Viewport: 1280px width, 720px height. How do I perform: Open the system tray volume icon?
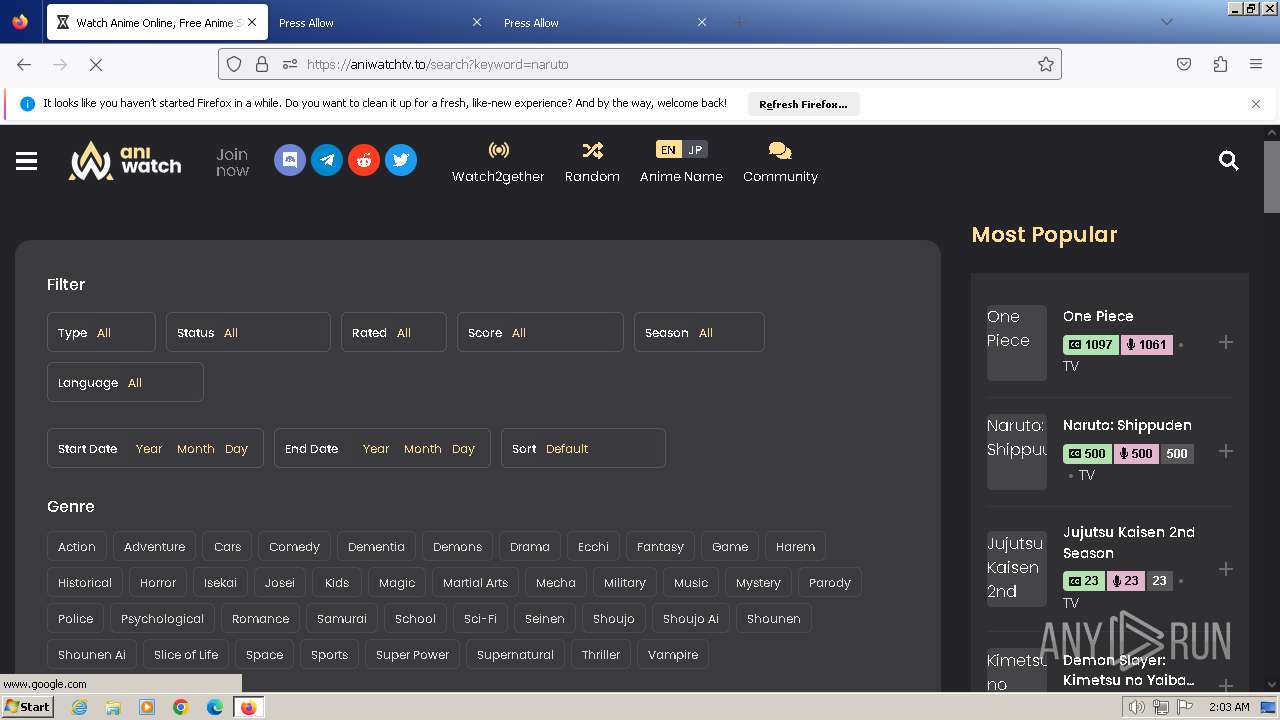pyautogui.click(x=1136, y=707)
